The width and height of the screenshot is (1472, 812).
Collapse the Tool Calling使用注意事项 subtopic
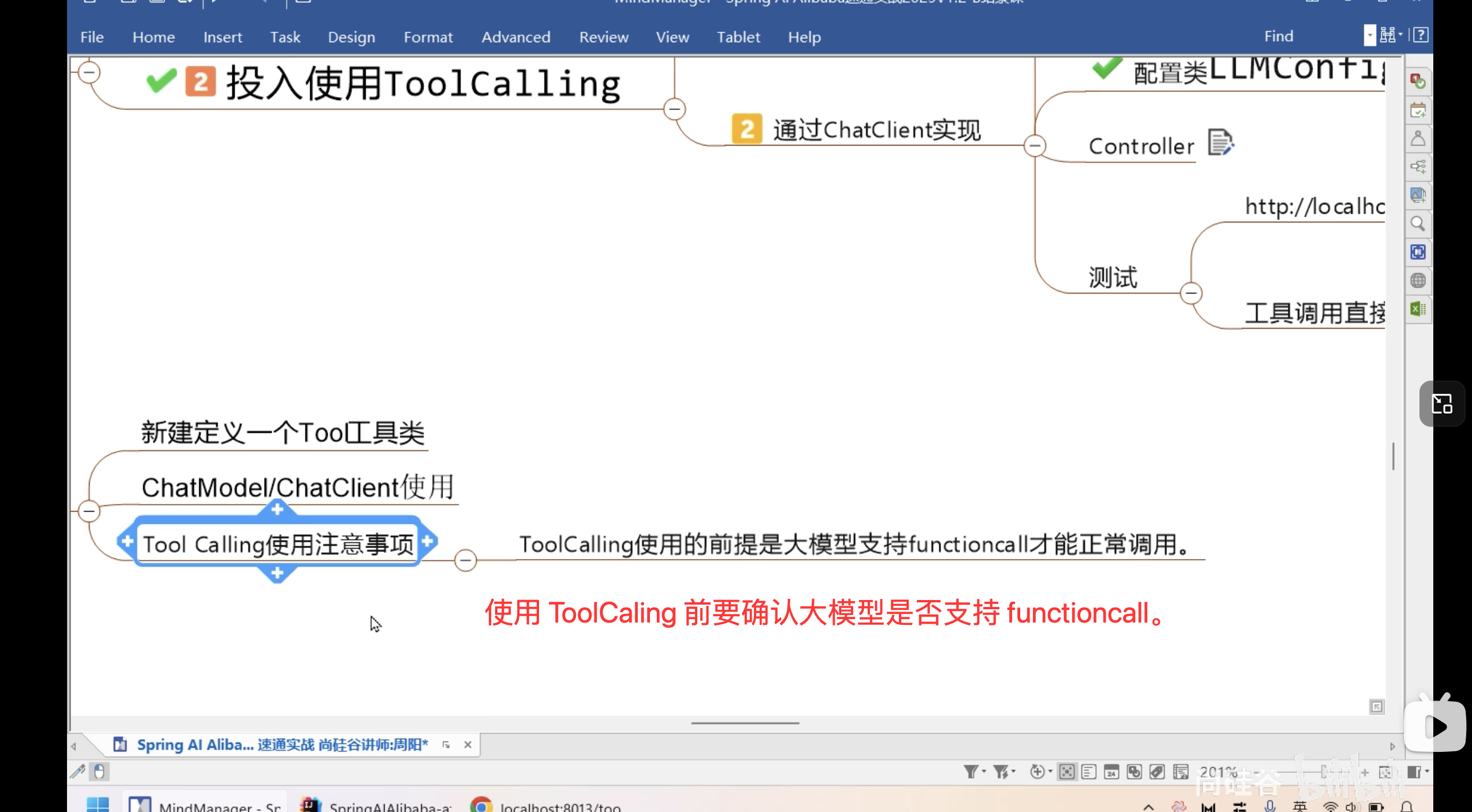465,560
